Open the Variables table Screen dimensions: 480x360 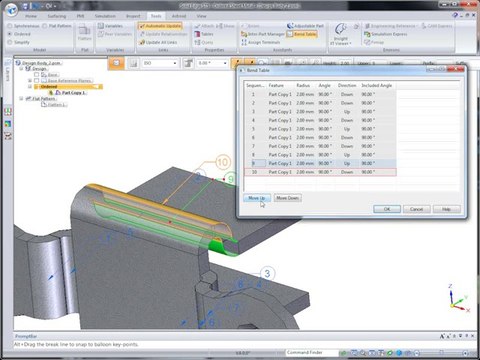coord(110,26)
